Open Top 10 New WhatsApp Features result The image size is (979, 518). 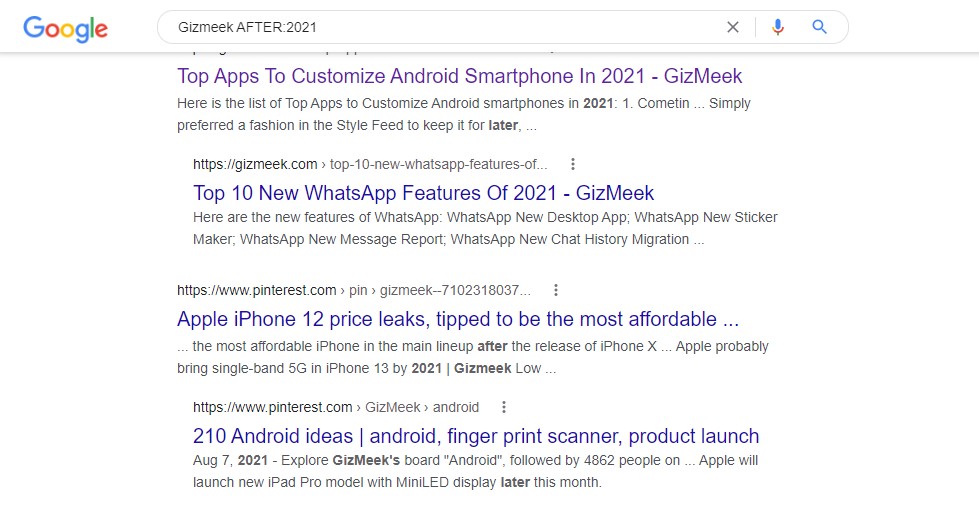(x=423, y=193)
